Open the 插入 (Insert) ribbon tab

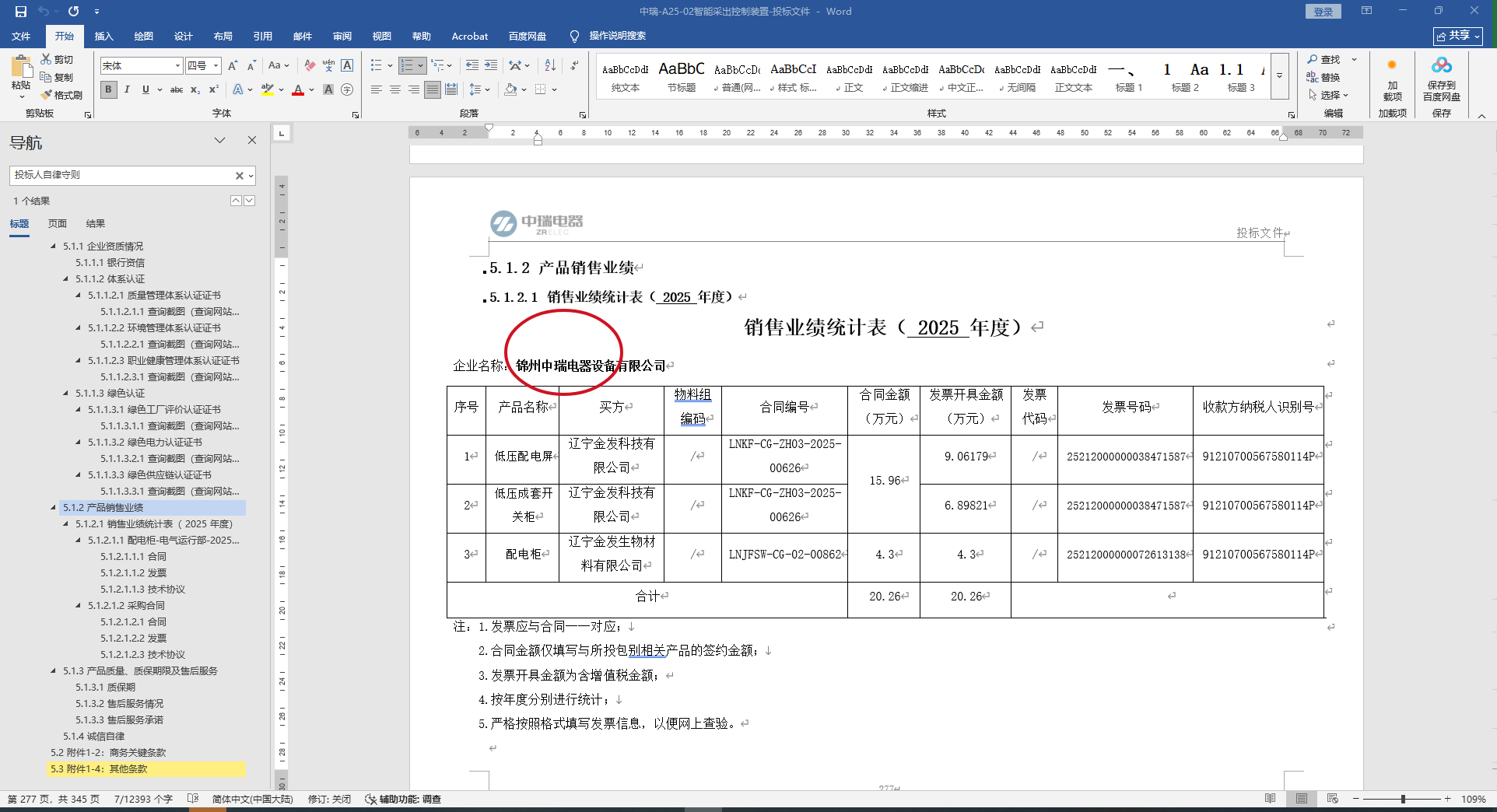(103, 36)
